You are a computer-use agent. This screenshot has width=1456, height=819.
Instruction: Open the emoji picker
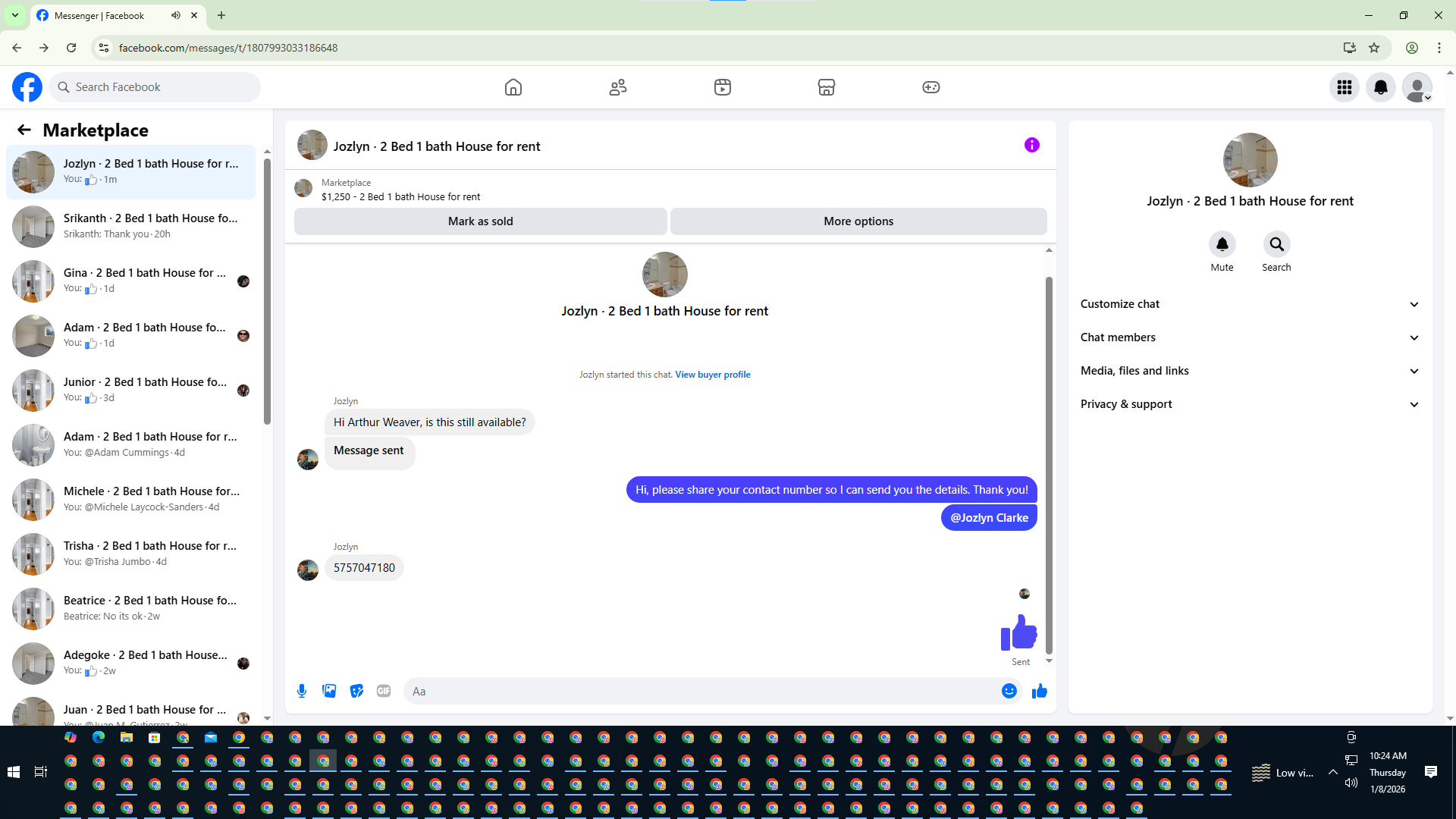(x=1009, y=691)
